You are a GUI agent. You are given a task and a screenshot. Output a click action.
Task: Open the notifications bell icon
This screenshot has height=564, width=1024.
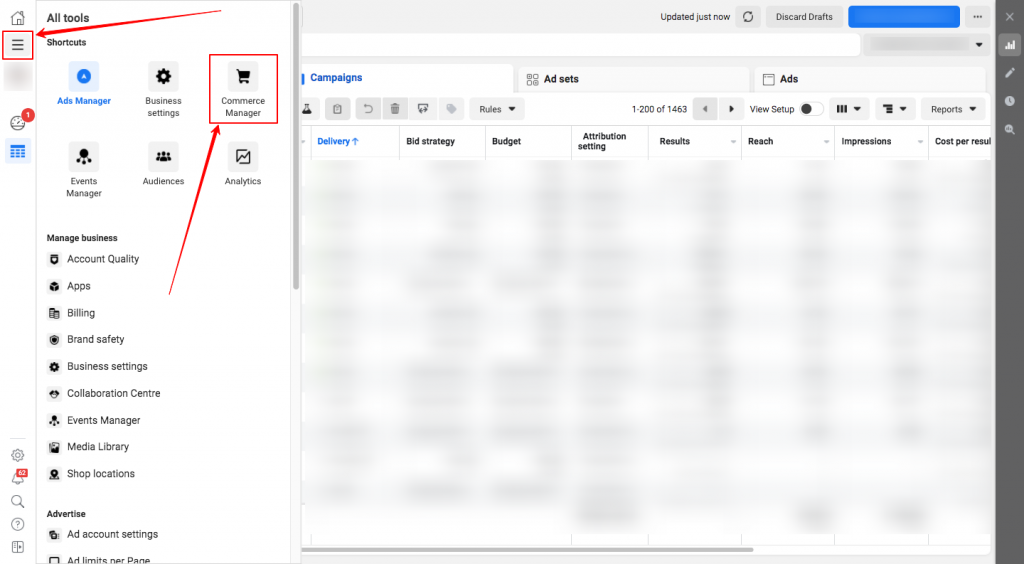(x=17, y=478)
